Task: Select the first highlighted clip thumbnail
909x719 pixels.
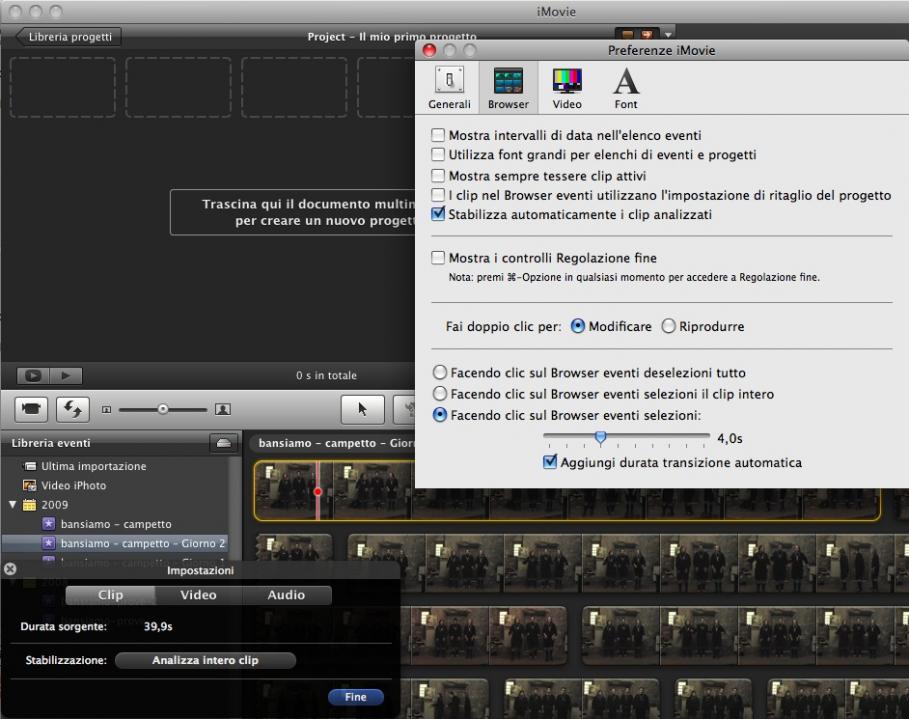Action: coord(294,491)
